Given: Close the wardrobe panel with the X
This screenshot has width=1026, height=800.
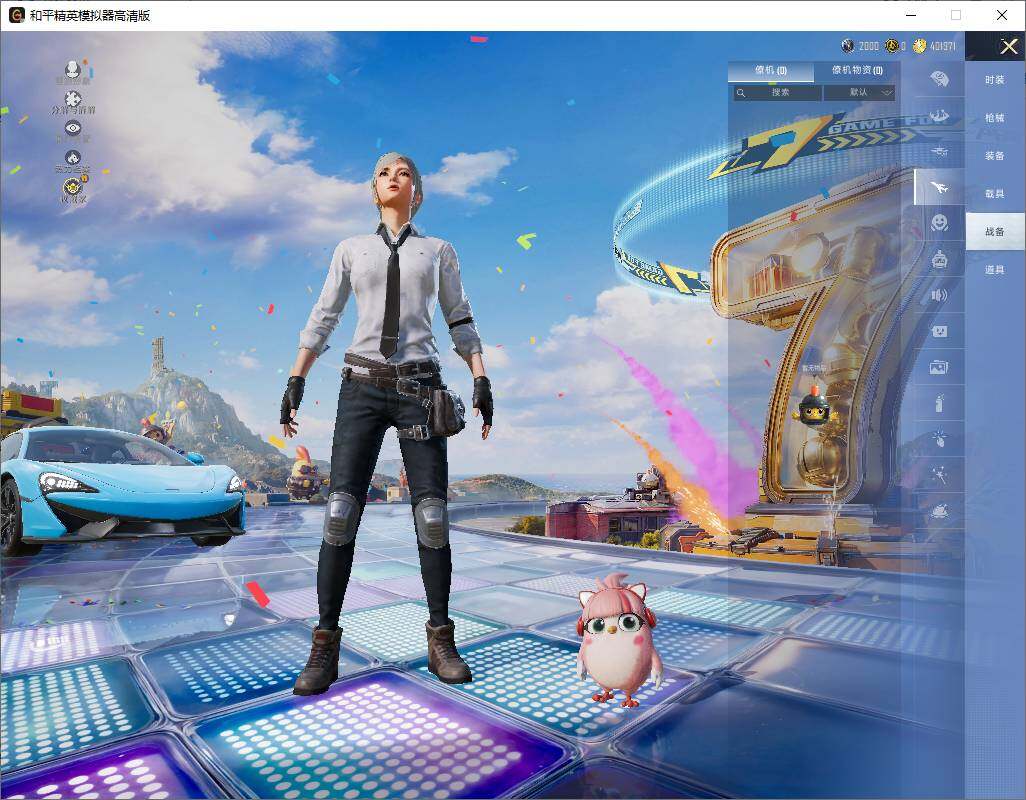Looking at the screenshot, I should click(1008, 46).
